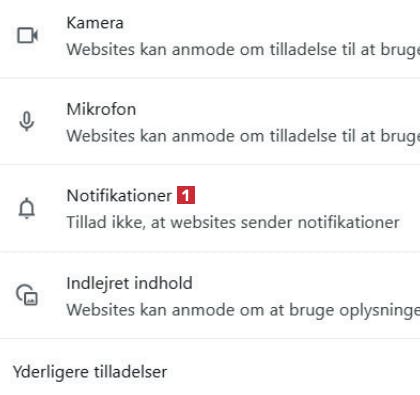This screenshot has height=395, width=420.
Task: Click the word 'notifikationer' ending the bell row description
Action: [348, 222]
